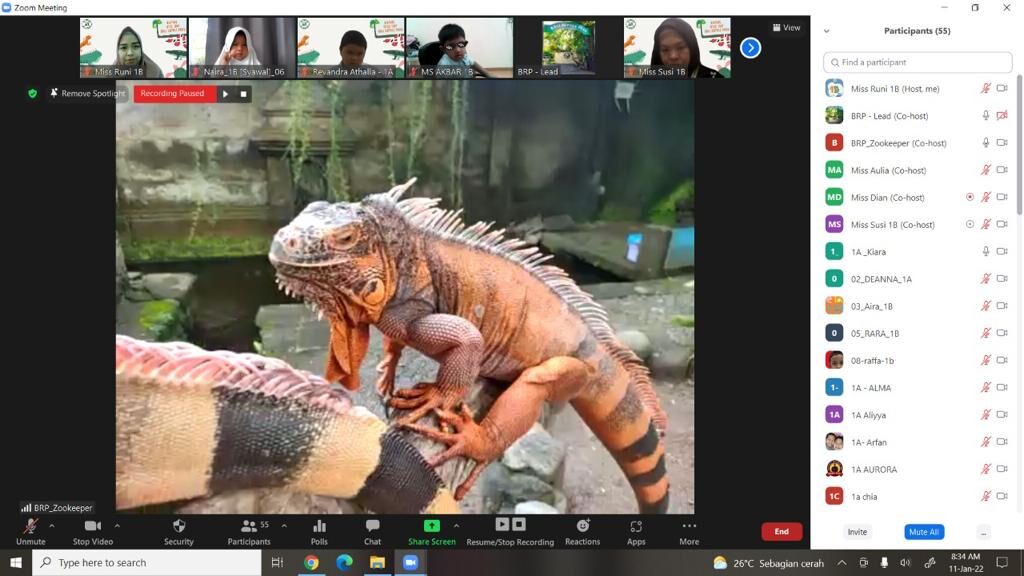Open the View layout menu
The image size is (1024, 576).
point(786,28)
